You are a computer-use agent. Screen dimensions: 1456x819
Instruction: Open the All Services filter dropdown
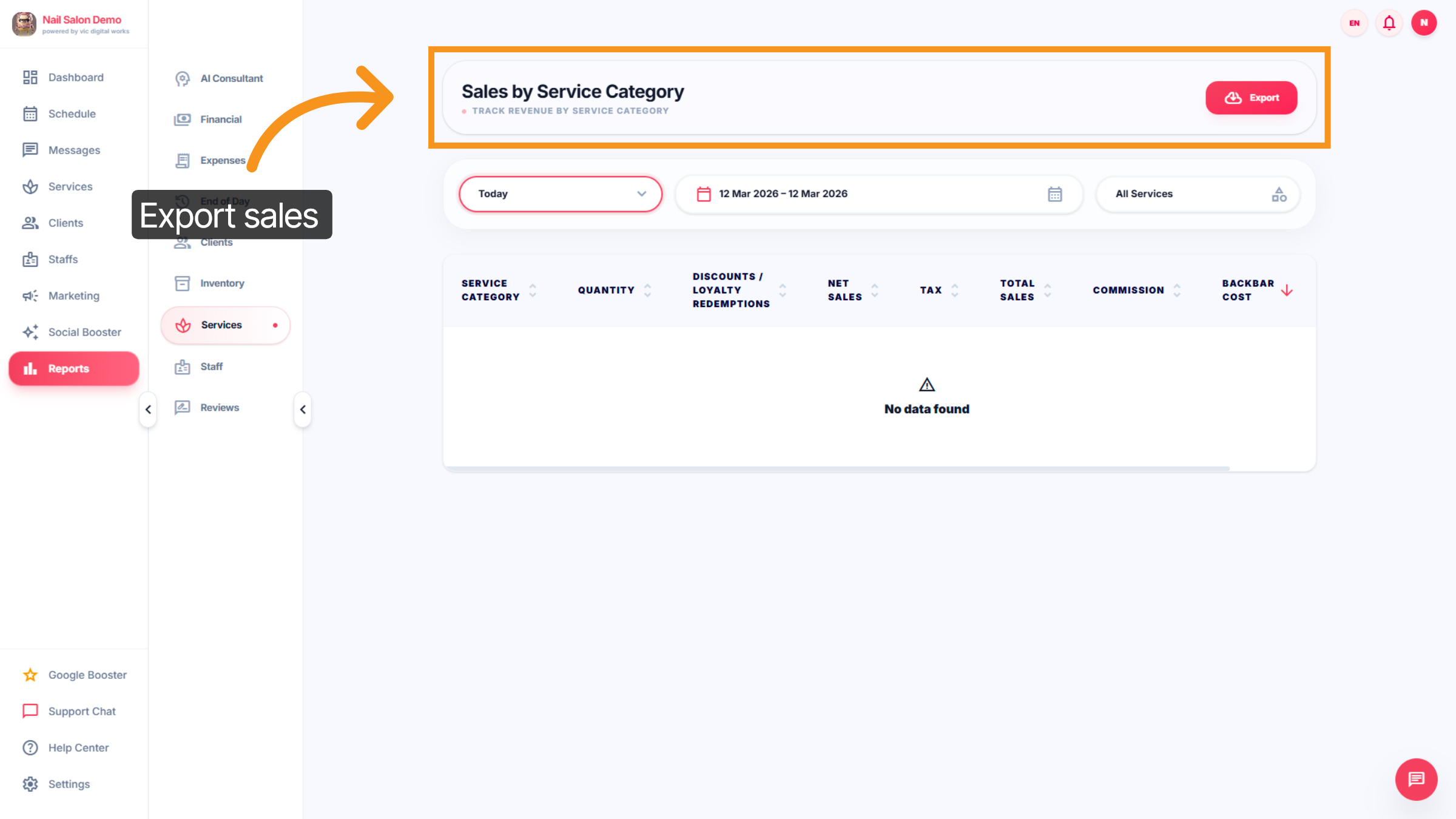click(1198, 194)
